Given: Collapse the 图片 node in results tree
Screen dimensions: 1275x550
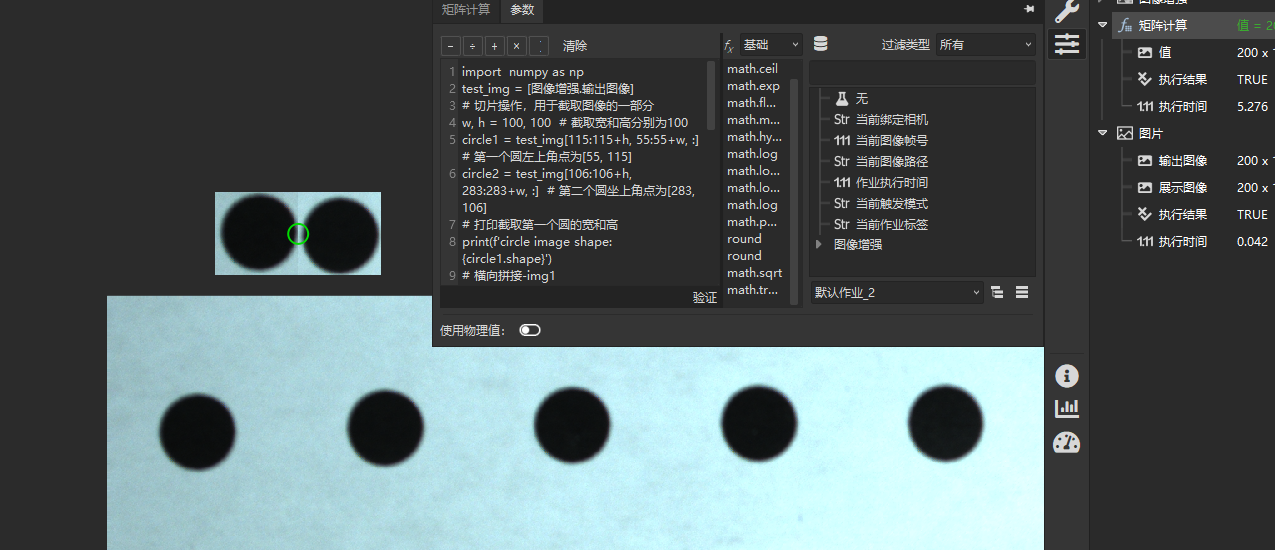Looking at the screenshot, I should pos(1103,133).
